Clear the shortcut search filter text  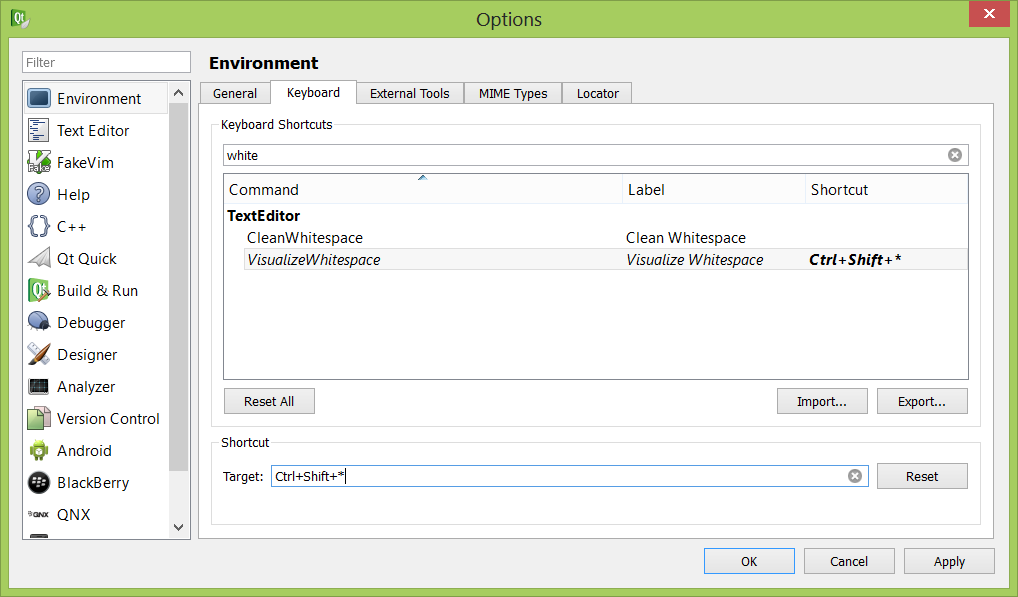click(954, 155)
